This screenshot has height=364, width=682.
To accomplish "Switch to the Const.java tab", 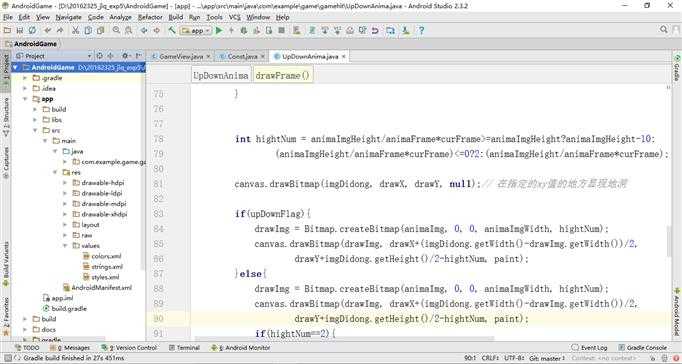I will (x=242, y=57).
